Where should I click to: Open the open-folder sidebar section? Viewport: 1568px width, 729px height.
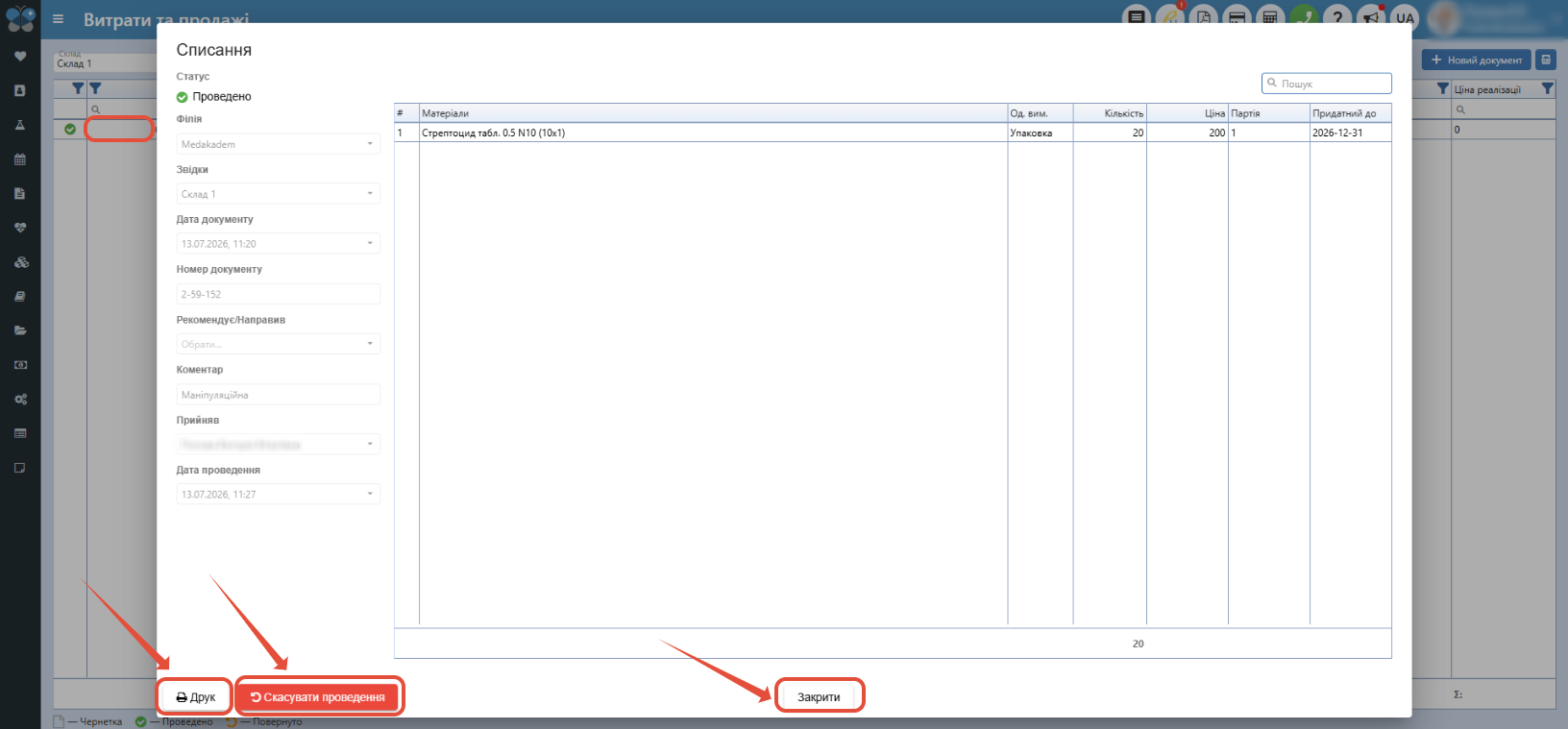(x=20, y=330)
